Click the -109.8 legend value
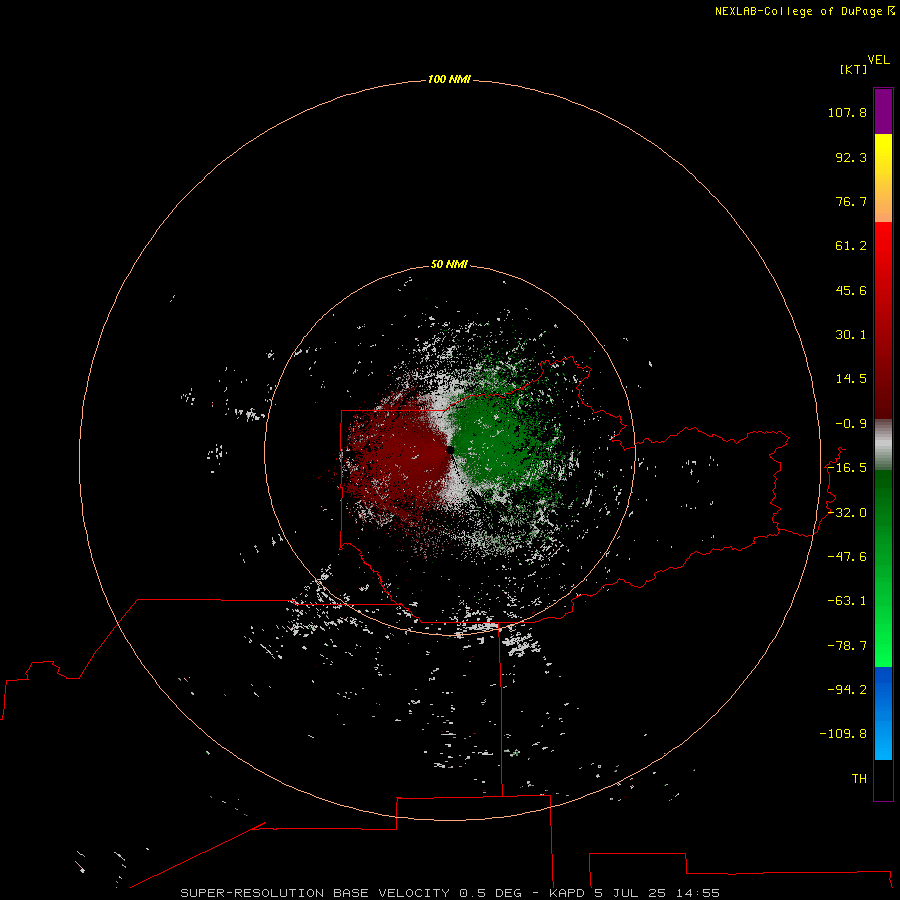900x900 pixels. pyautogui.click(x=843, y=734)
